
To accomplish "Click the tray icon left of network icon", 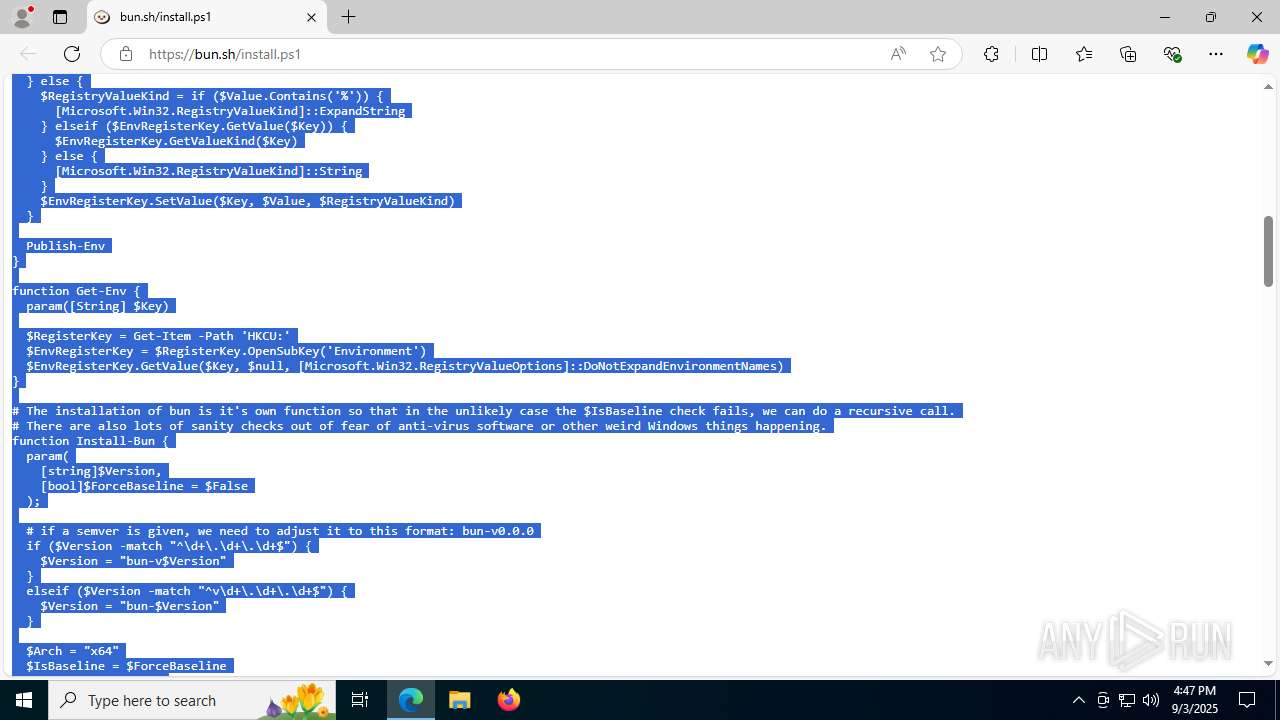I will [1103, 700].
